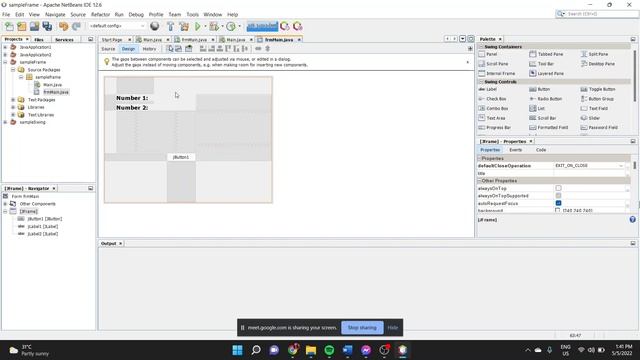
Task: Click the Preview Design icon
Action: [189, 49]
